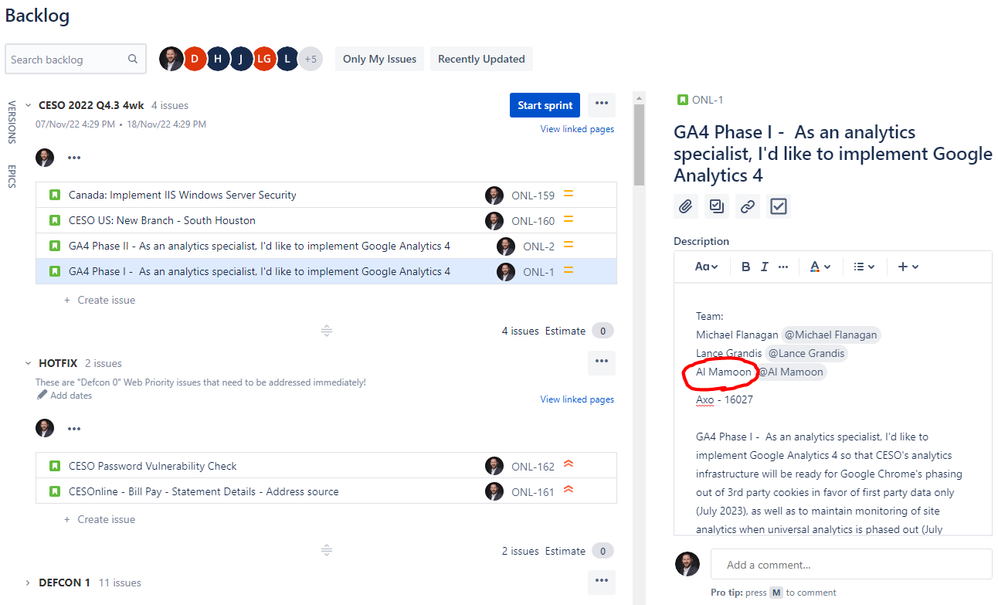
Task: Click the @Lance Grandis mention
Action: tap(806, 353)
